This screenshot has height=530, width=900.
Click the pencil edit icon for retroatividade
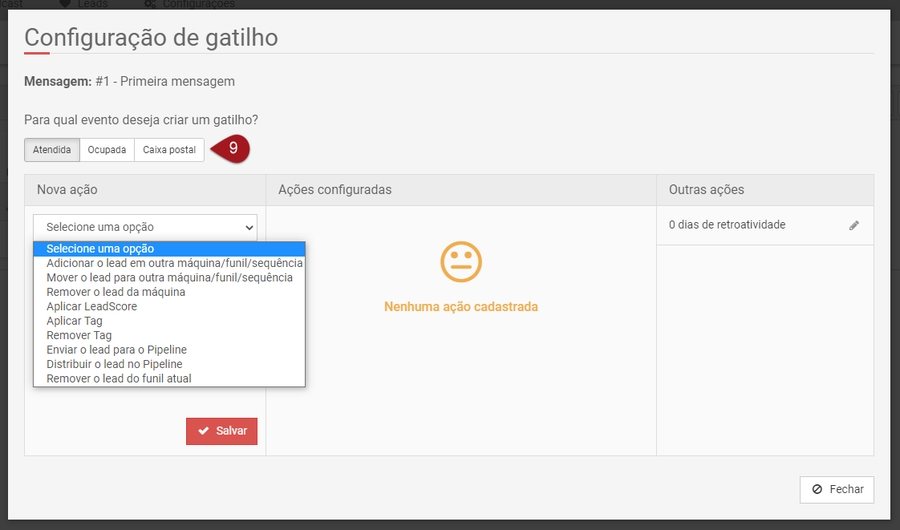pyautogui.click(x=854, y=226)
